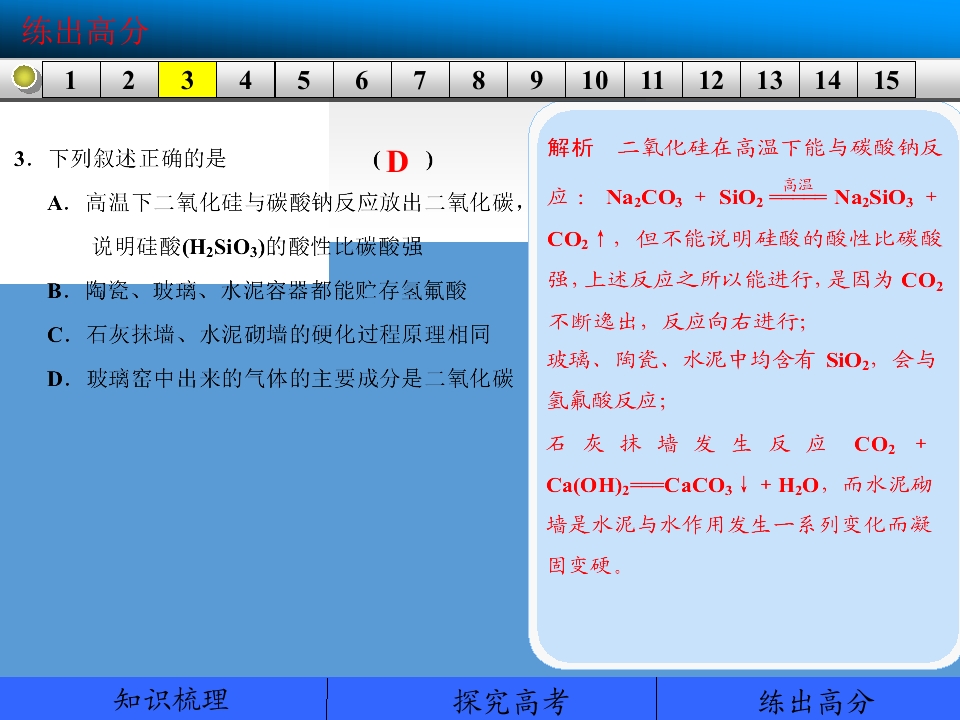
Task: Jump to question number 14
Action: coord(828,80)
